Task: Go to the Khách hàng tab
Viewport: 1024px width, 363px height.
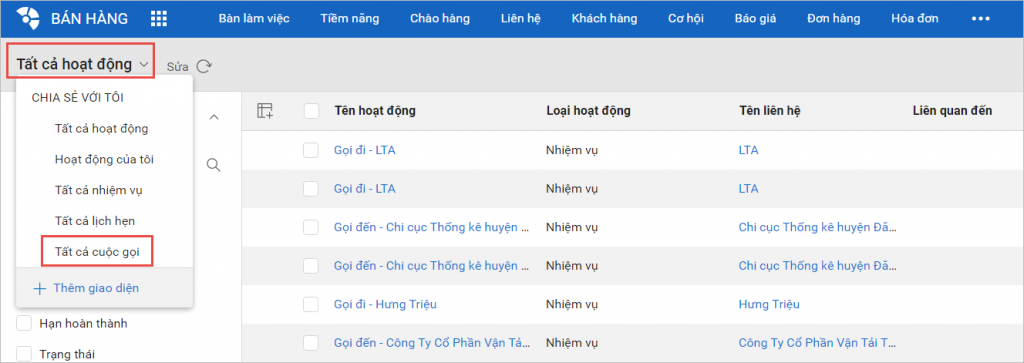Action: coord(604,18)
